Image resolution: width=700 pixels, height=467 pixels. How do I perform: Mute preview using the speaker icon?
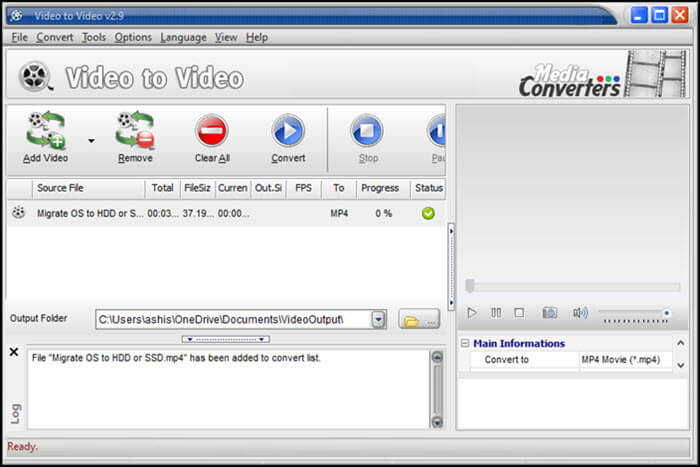pyautogui.click(x=580, y=313)
